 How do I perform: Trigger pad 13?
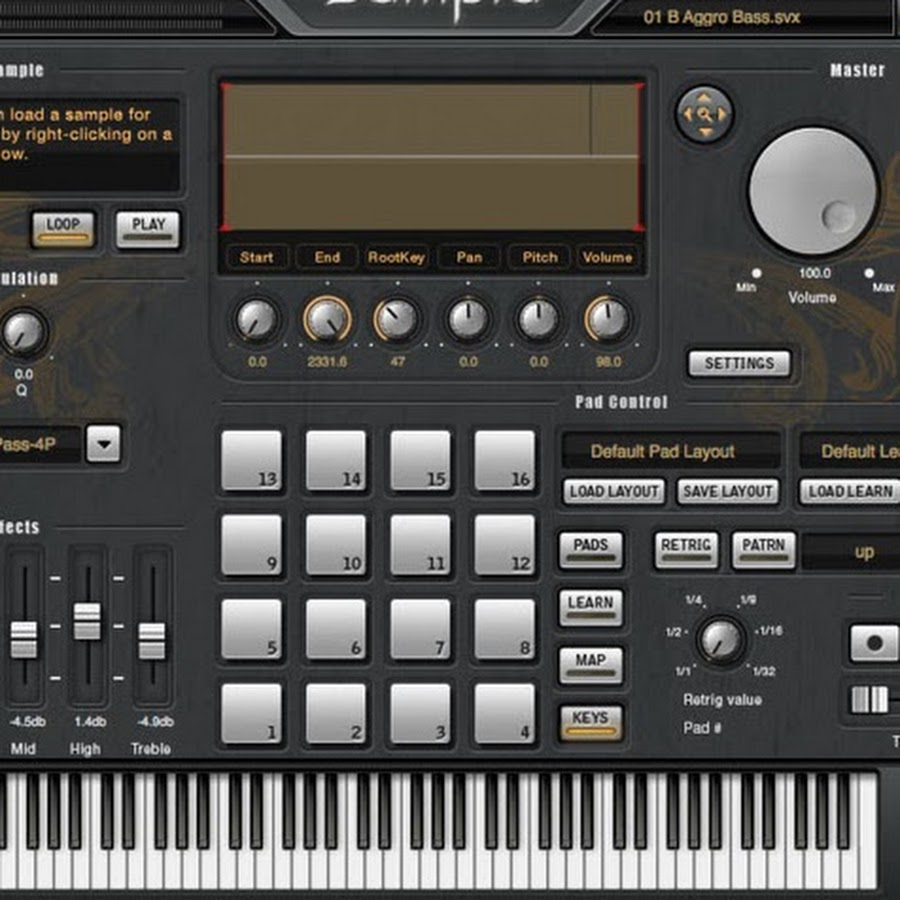pyautogui.click(x=251, y=460)
